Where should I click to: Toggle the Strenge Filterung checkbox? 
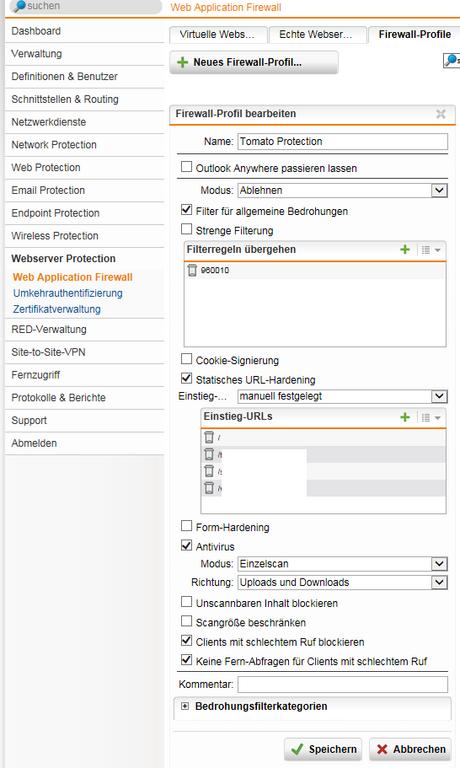(186, 229)
